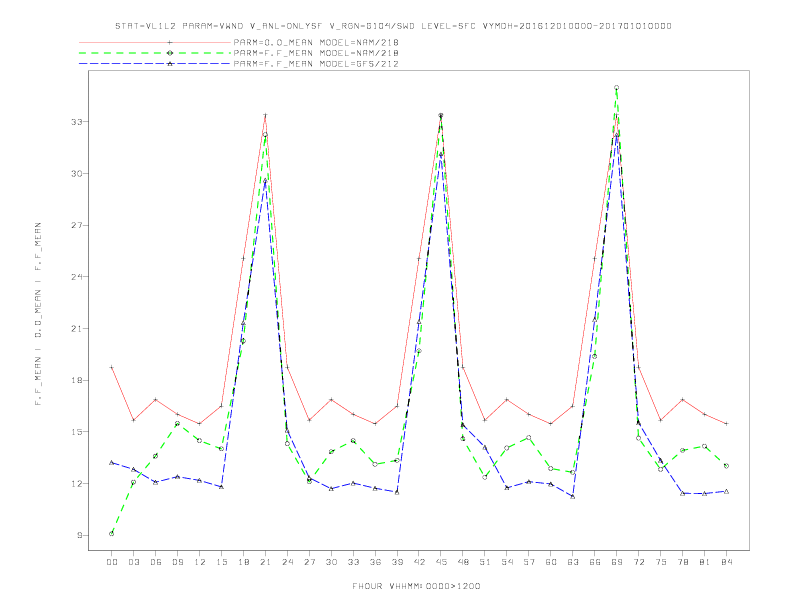Click x-axis tick label 66
The width and height of the screenshot is (792, 612).
point(595,562)
